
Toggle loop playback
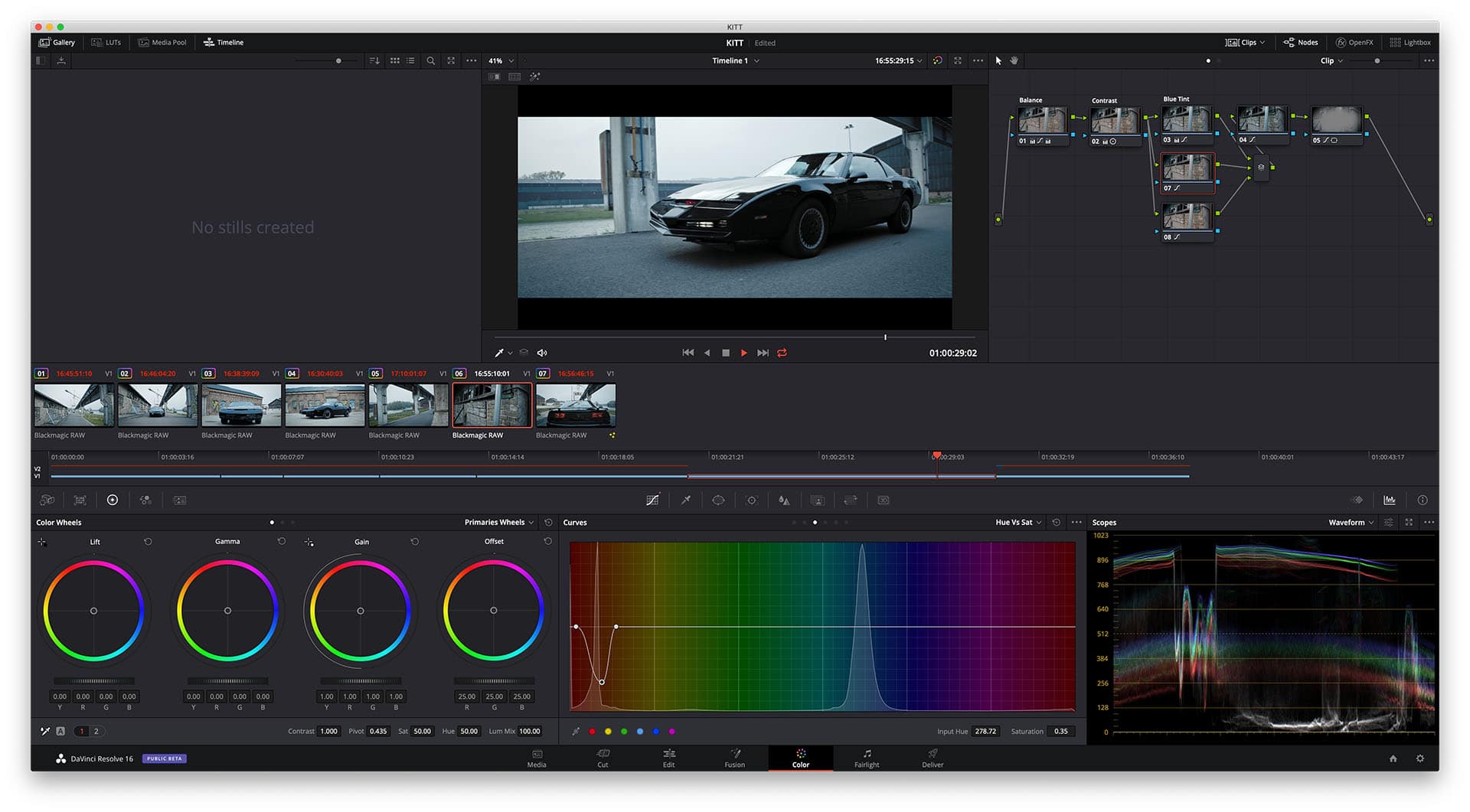pos(782,353)
